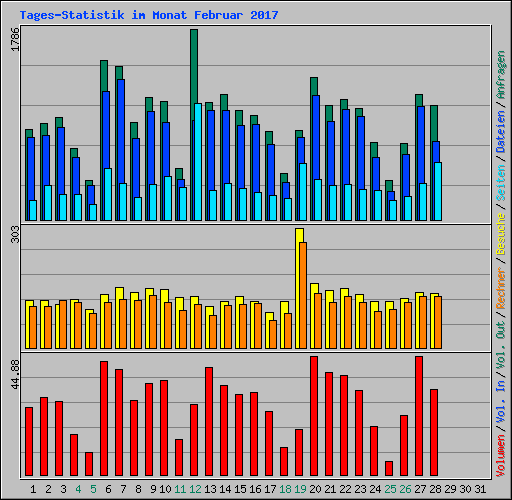Click the red Volumen bar for day 25
Screen dimensions: 512x500
pyautogui.click(x=389, y=468)
